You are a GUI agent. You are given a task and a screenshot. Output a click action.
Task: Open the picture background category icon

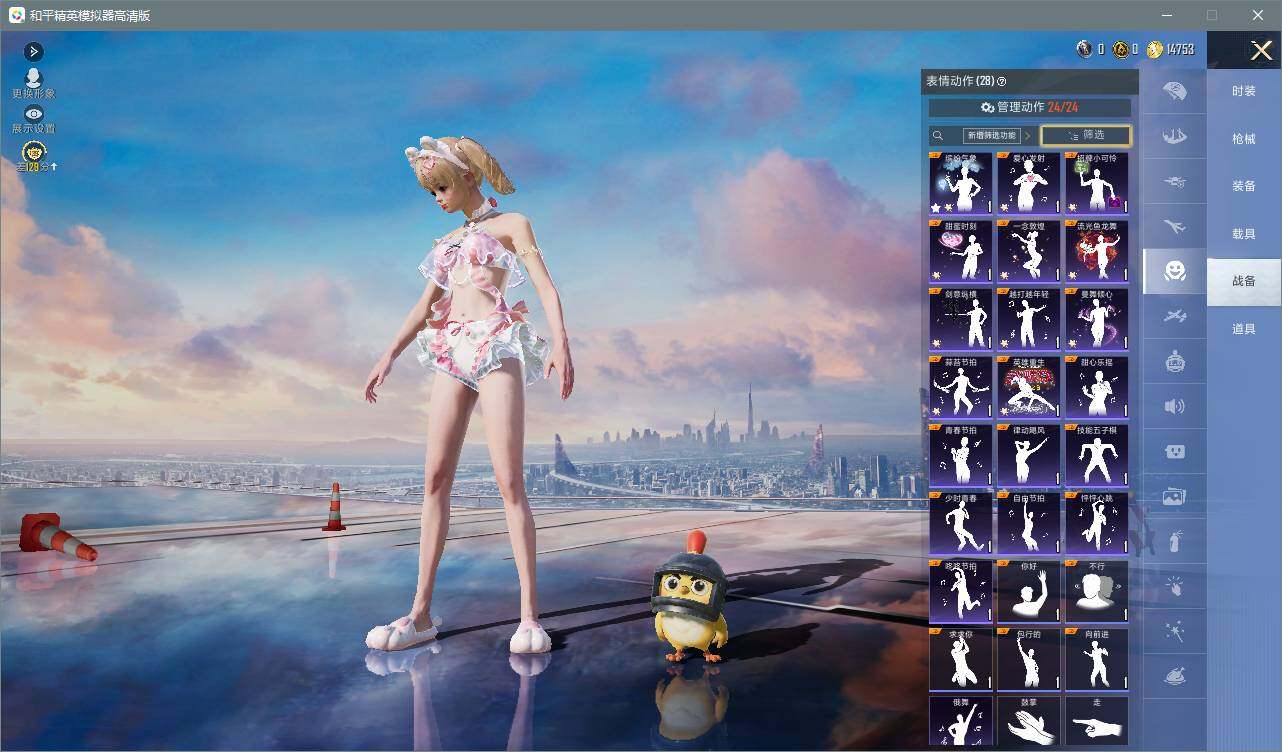1175,496
